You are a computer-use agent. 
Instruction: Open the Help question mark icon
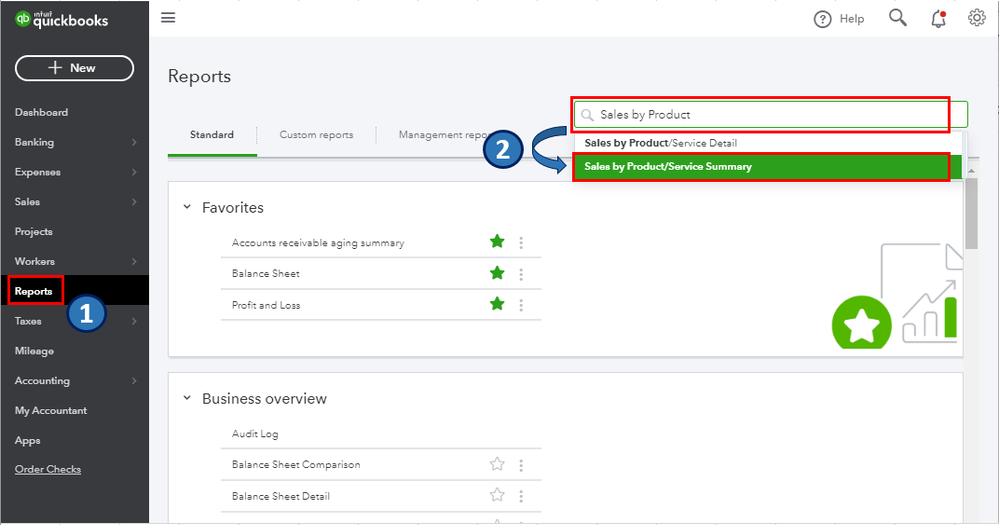click(x=823, y=19)
